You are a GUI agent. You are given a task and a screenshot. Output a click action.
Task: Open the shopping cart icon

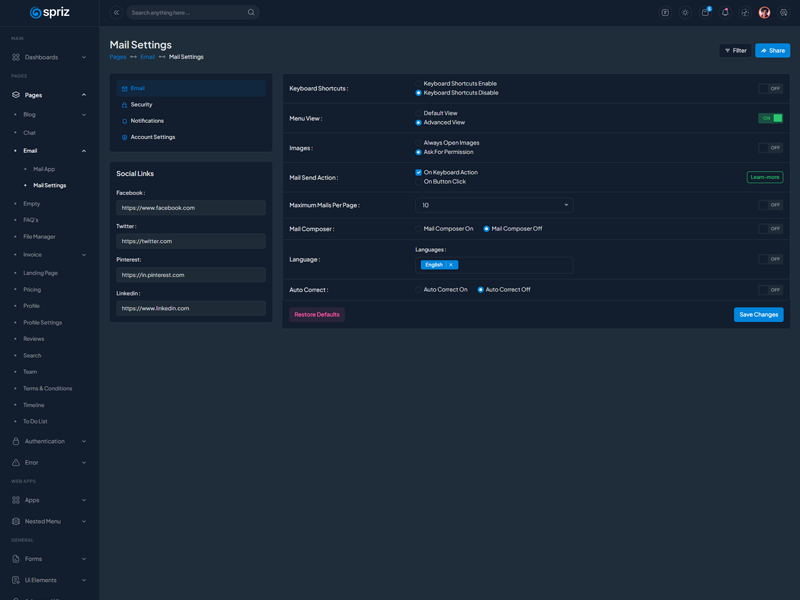coord(705,13)
